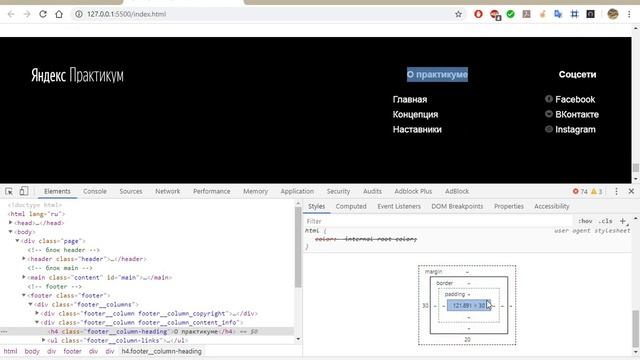This screenshot has width=640, height=360.
Task: Expand the main class content node
Action: [24, 277]
